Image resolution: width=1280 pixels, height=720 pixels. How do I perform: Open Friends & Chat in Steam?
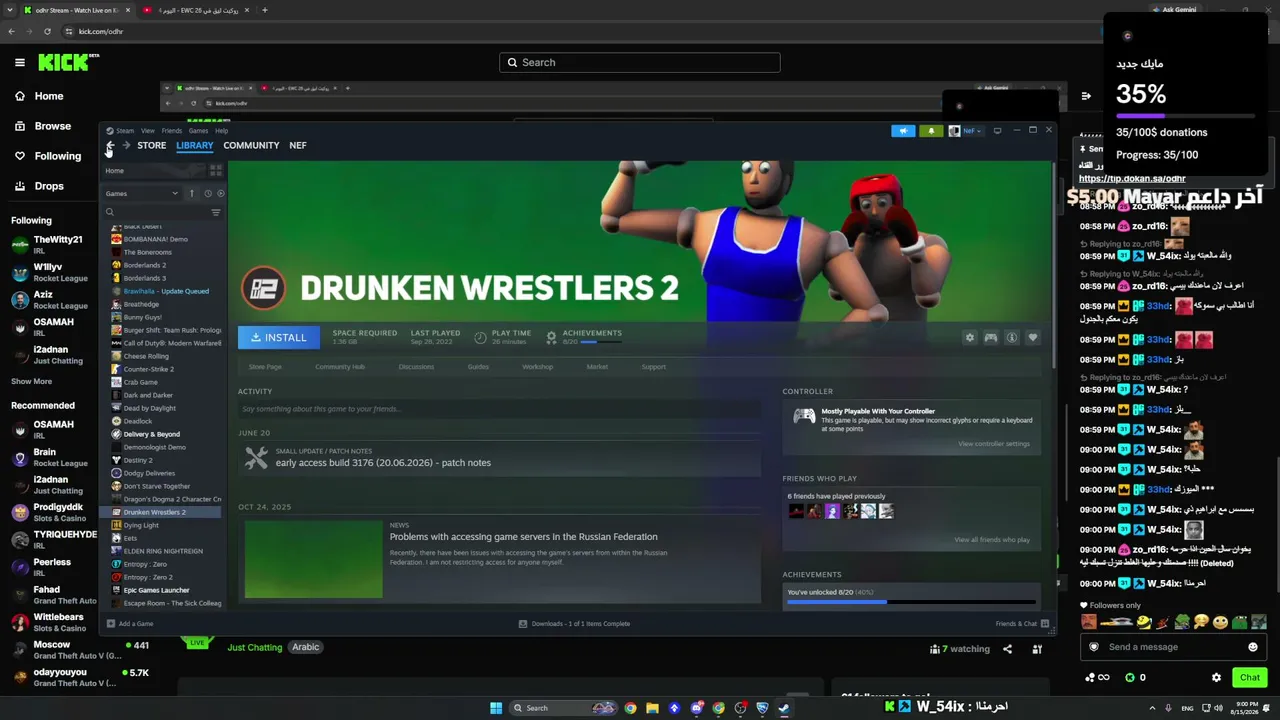coord(1021,624)
